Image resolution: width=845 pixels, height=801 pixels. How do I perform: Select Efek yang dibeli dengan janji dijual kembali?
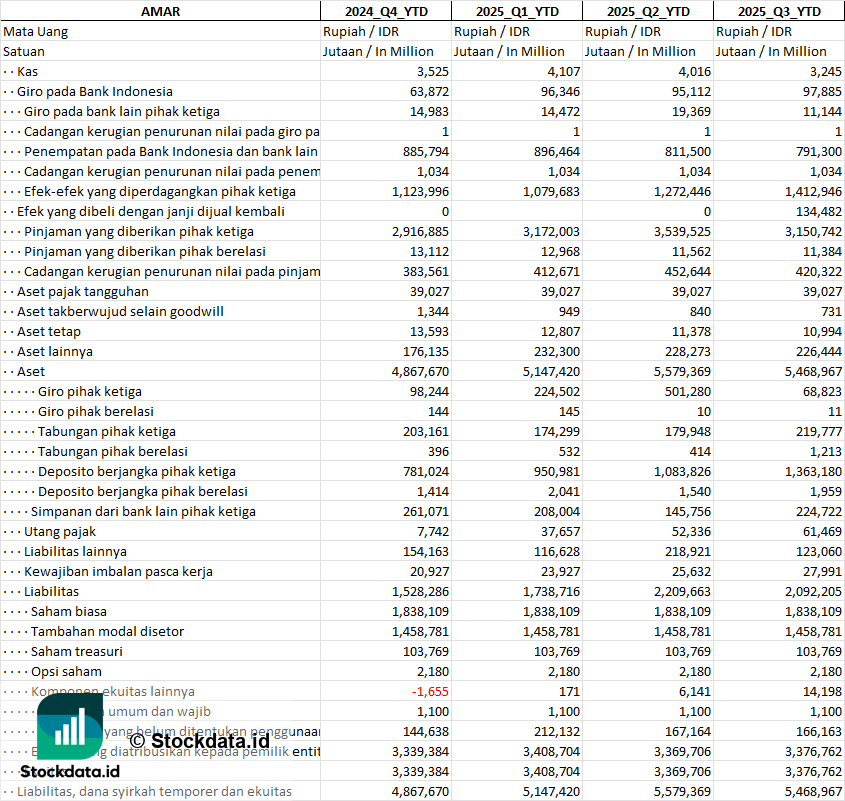point(151,211)
